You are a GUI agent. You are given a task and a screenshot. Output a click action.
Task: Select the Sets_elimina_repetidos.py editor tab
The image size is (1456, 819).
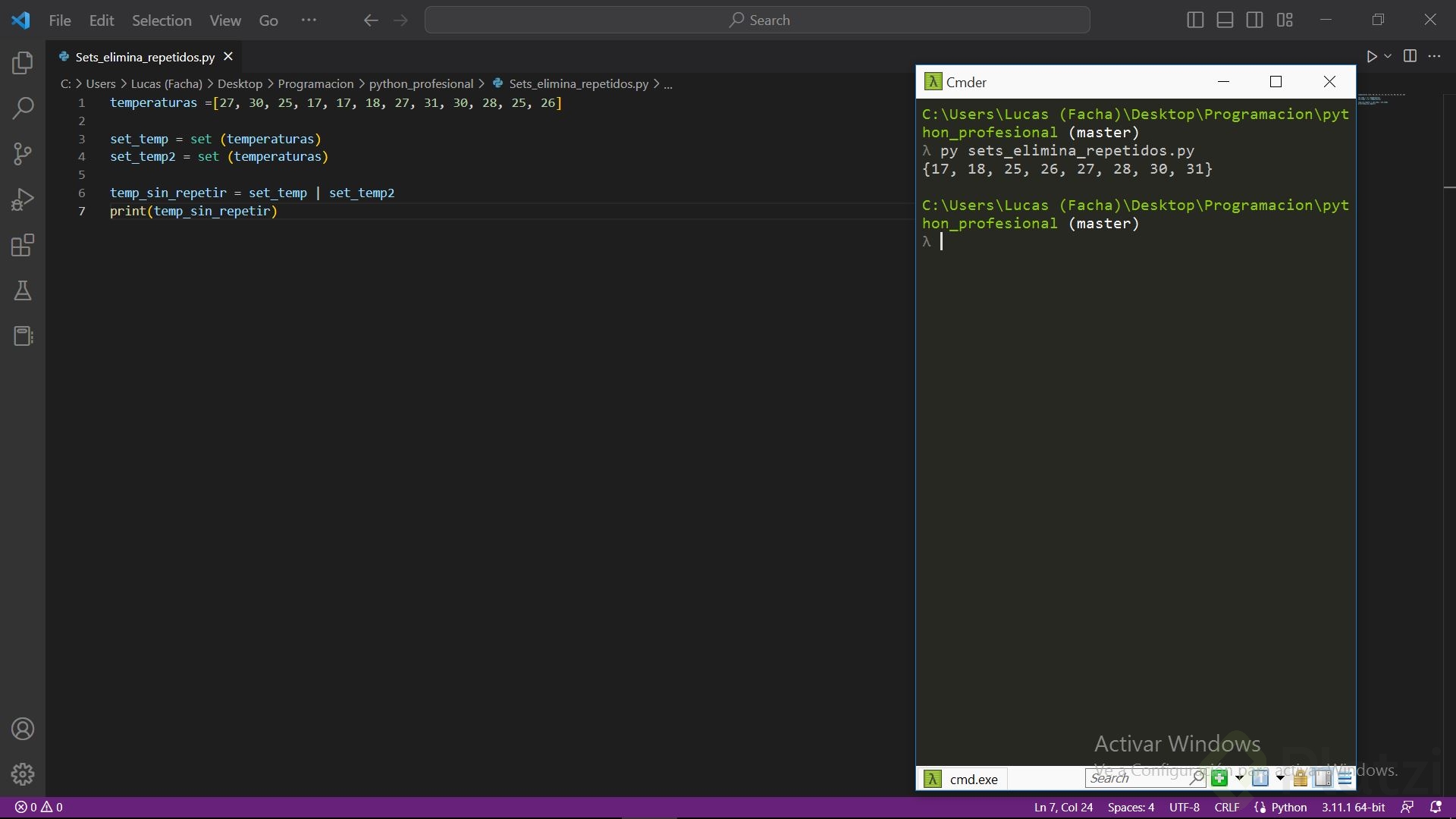tap(145, 57)
